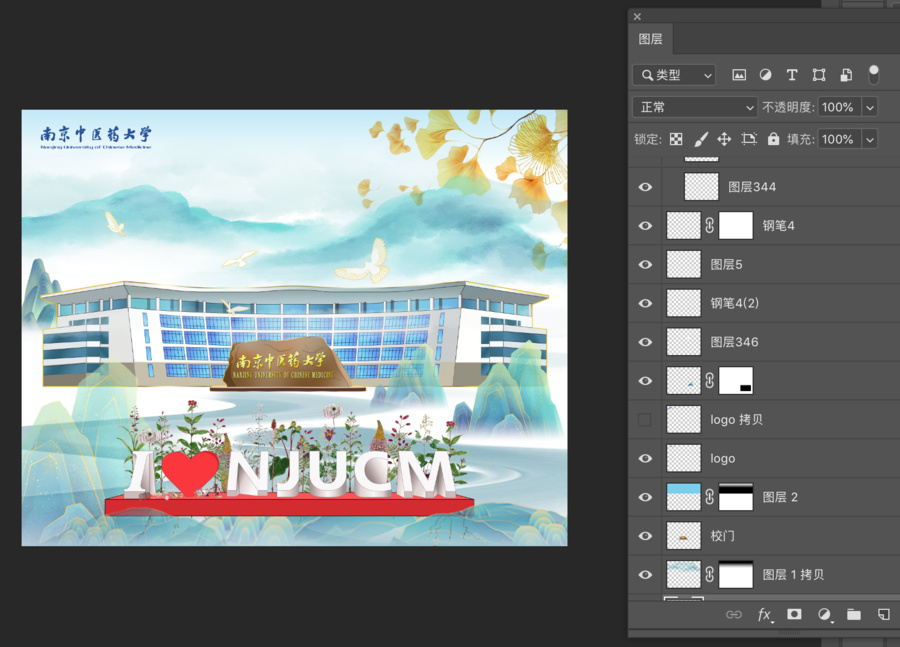
Task: Open the fx layer style menu
Action: click(x=765, y=615)
